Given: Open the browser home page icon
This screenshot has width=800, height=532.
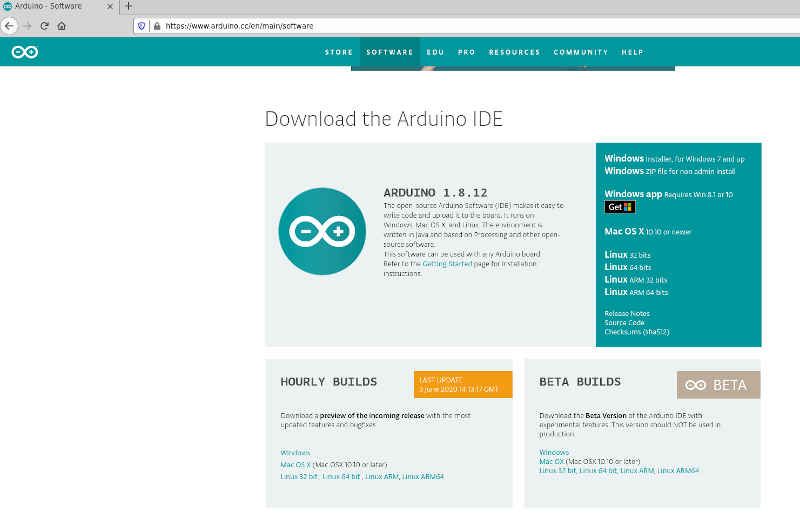Looking at the screenshot, I should 62,26.
